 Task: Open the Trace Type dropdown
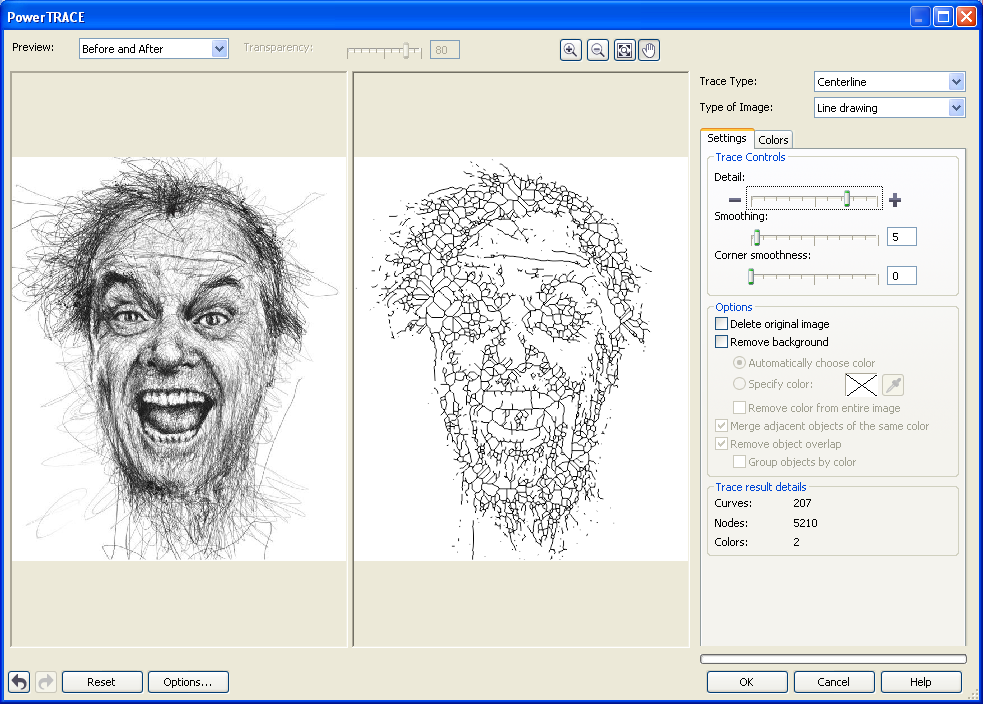click(889, 81)
